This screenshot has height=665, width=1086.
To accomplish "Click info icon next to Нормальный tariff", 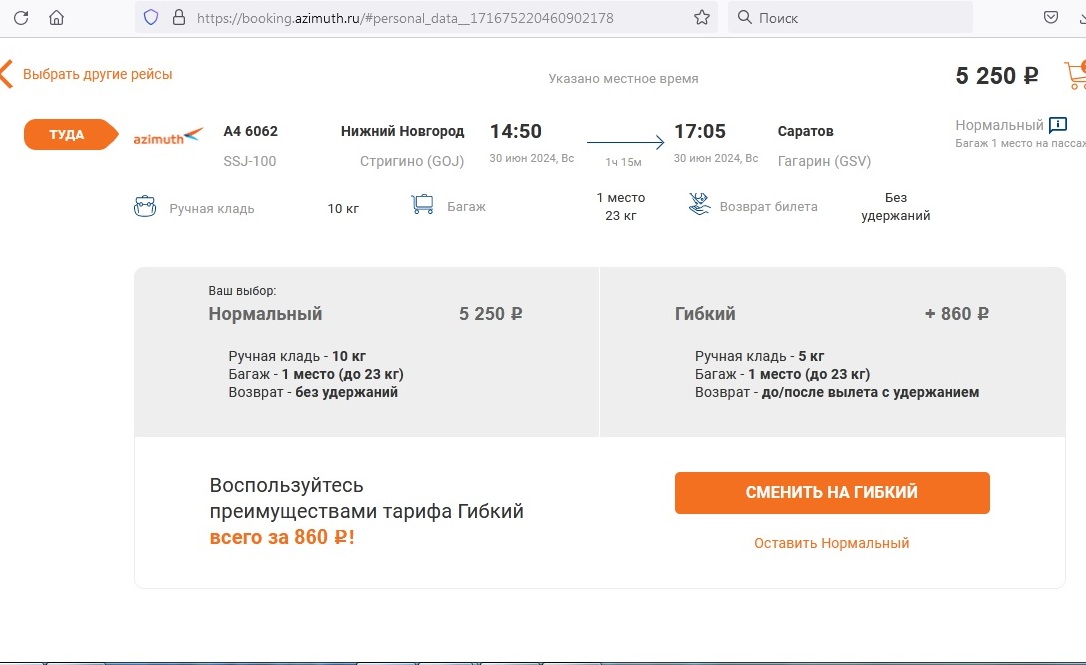I will point(1058,125).
